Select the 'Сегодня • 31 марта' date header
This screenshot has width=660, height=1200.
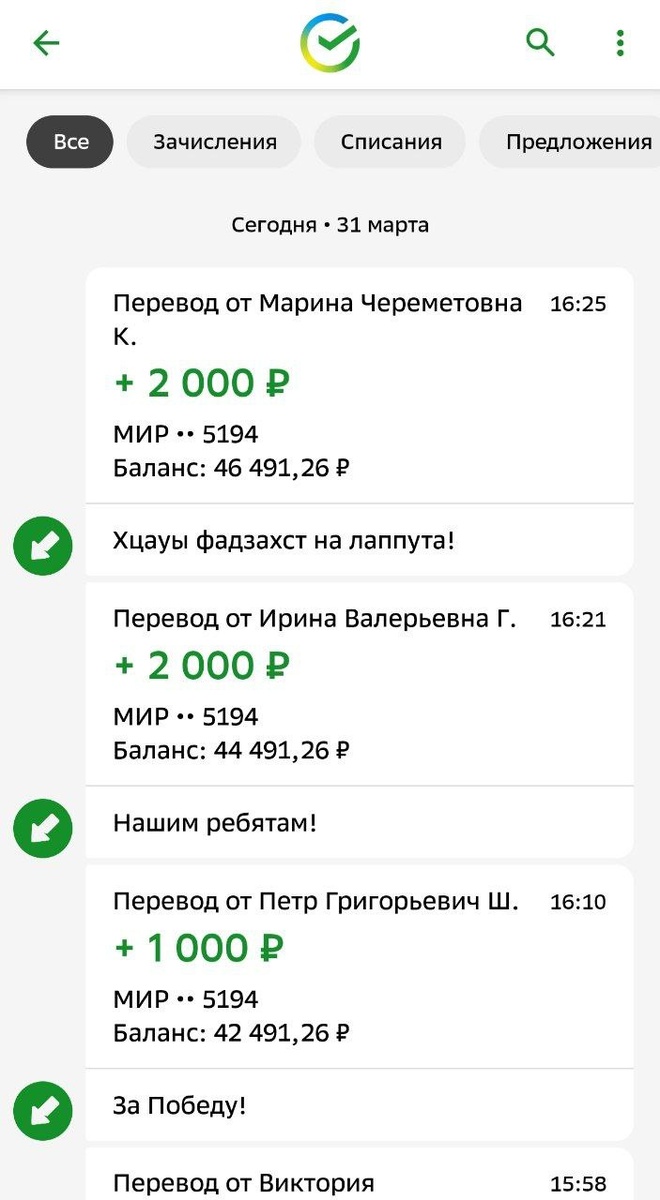pyautogui.click(x=330, y=224)
